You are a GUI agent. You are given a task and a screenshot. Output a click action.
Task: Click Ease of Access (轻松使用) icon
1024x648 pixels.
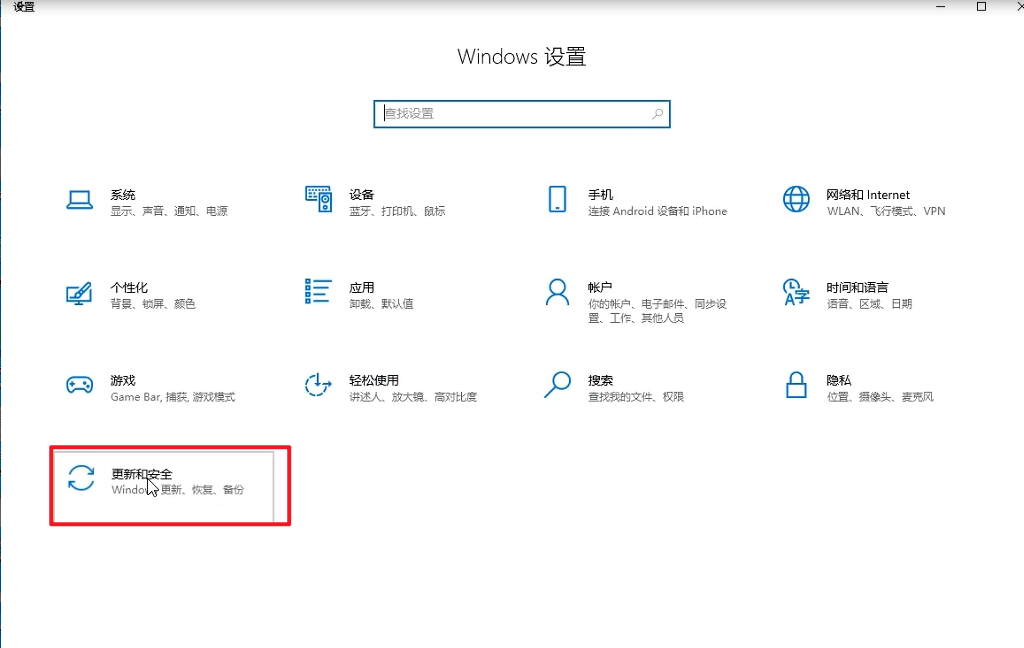pos(318,385)
